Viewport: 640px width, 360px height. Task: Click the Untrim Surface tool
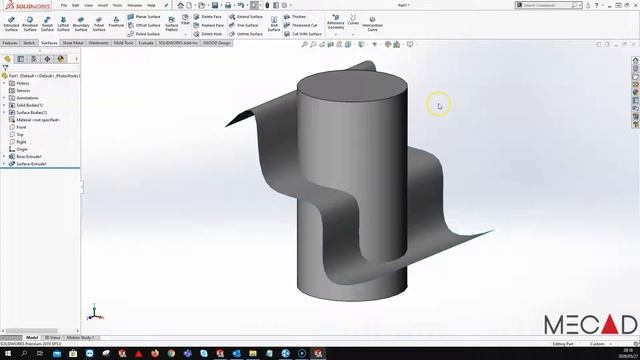[x=246, y=34]
